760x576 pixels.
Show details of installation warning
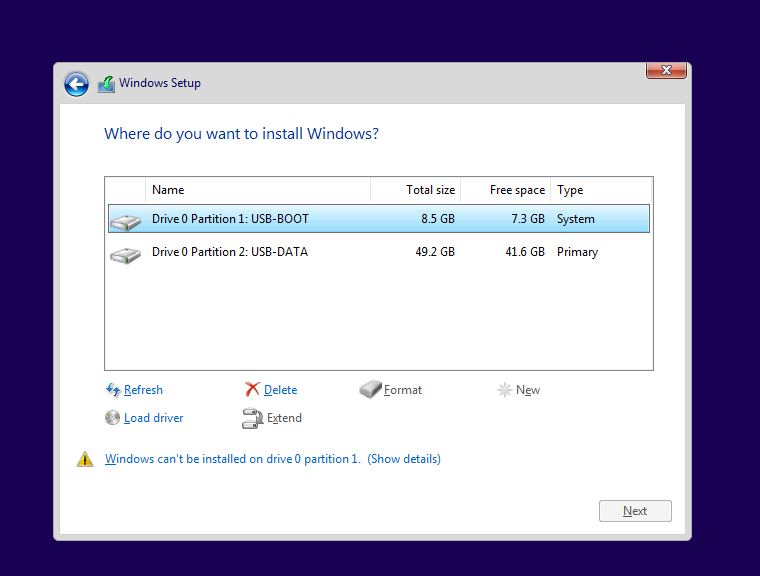click(404, 459)
